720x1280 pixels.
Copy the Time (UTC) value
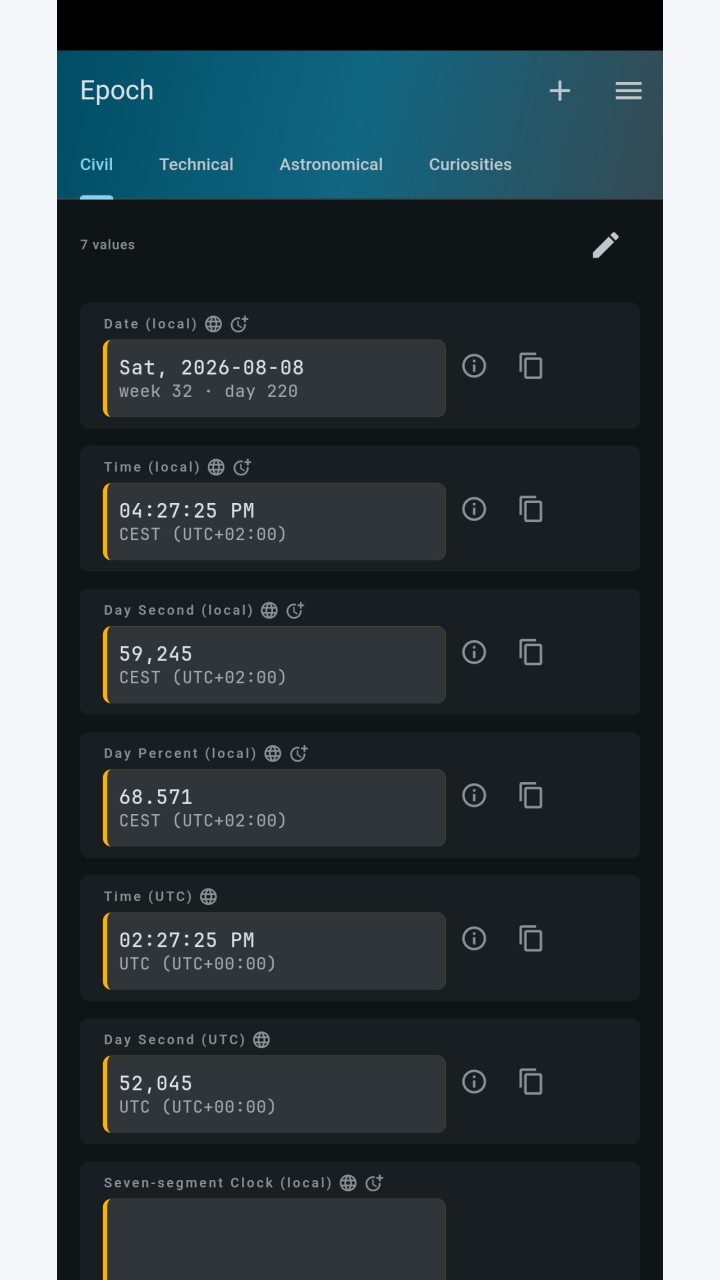pyautogui.click(x=531, y=938)
